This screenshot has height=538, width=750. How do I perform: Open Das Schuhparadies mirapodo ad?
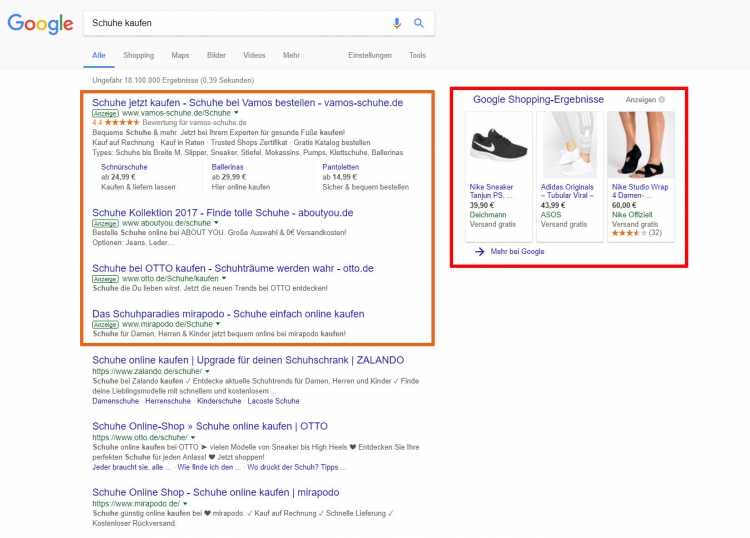tap(228, 314)
